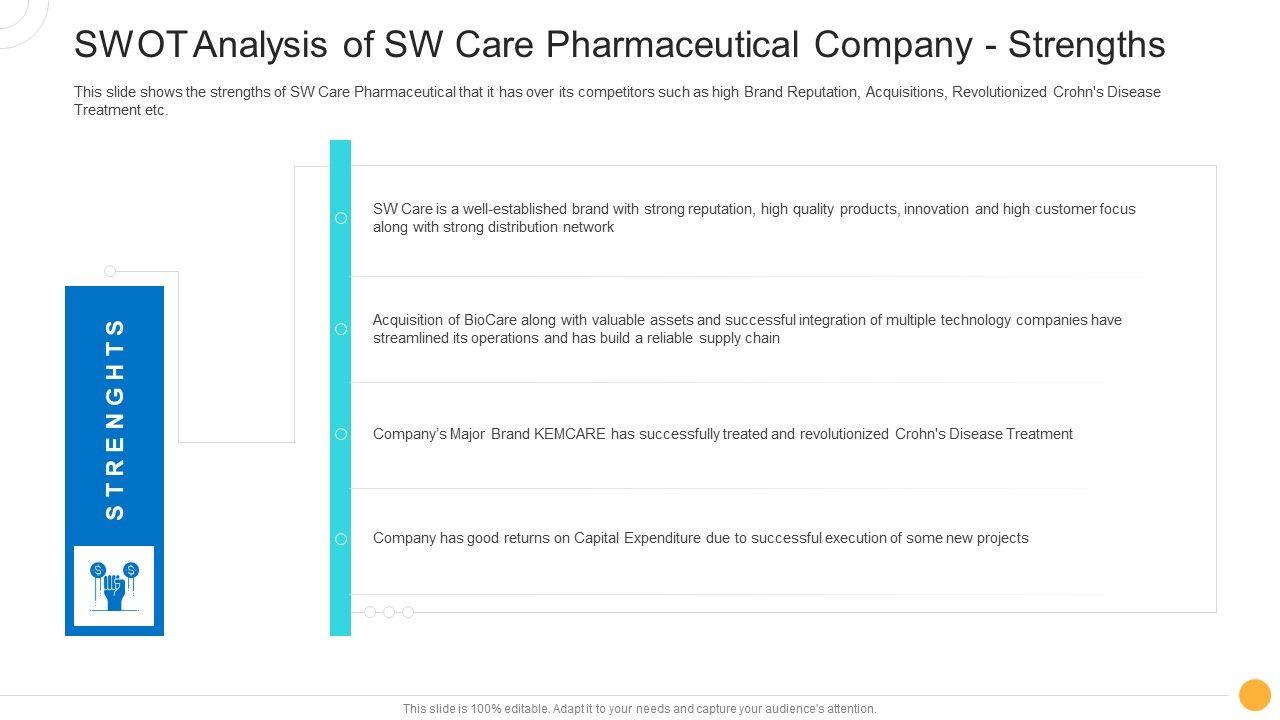Click the bullet circle beside the KEMCARE text
The height and width of the screenshot is (720, 1280).
[341, 434]
